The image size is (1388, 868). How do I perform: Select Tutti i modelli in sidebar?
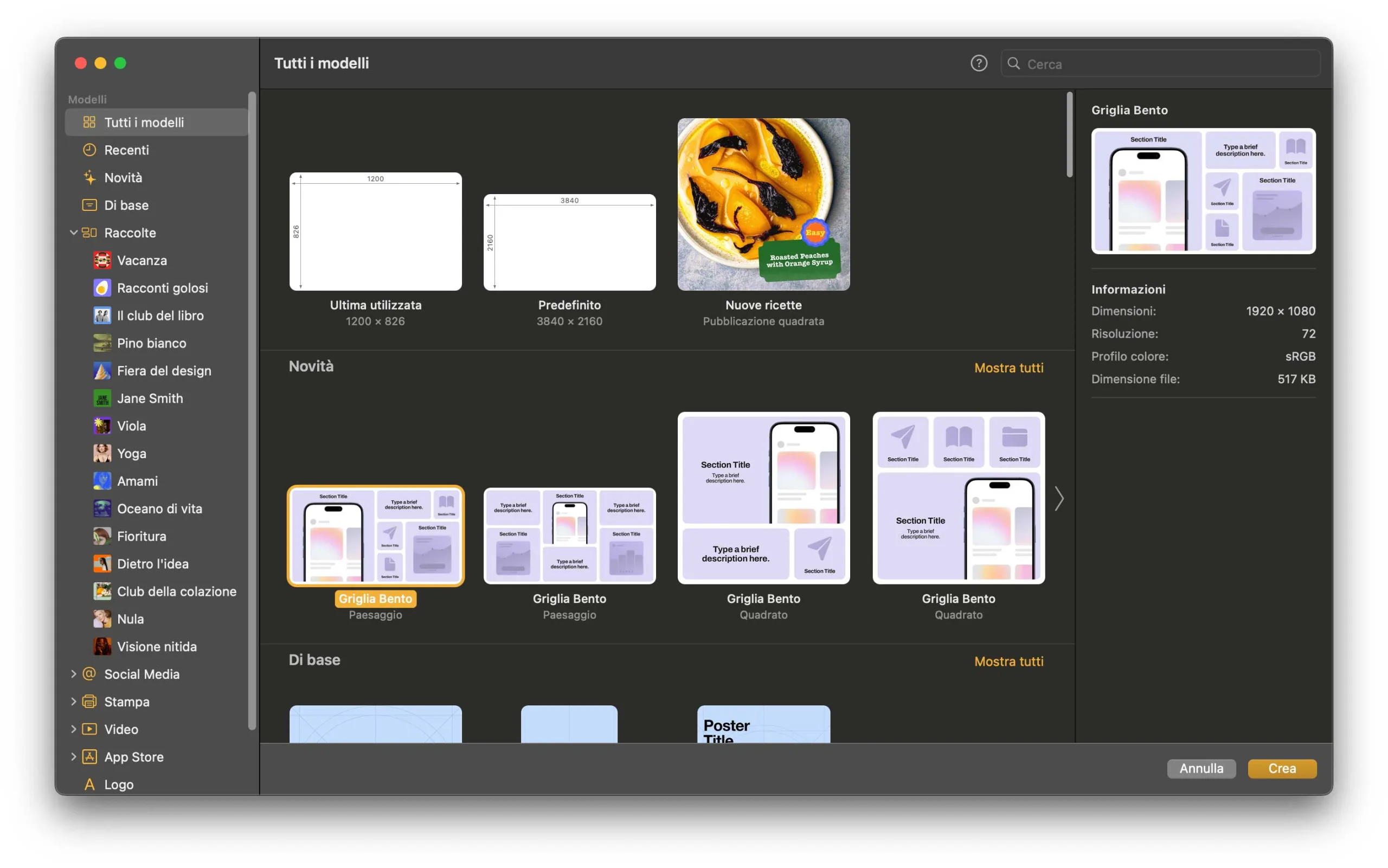click(144, 123)
